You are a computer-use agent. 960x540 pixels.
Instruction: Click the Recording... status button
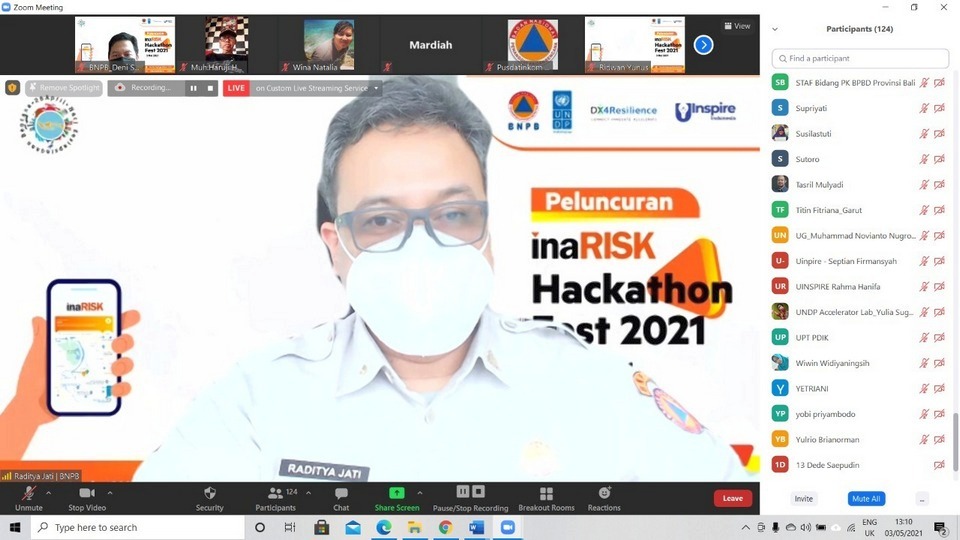click(x=146, y=88)
